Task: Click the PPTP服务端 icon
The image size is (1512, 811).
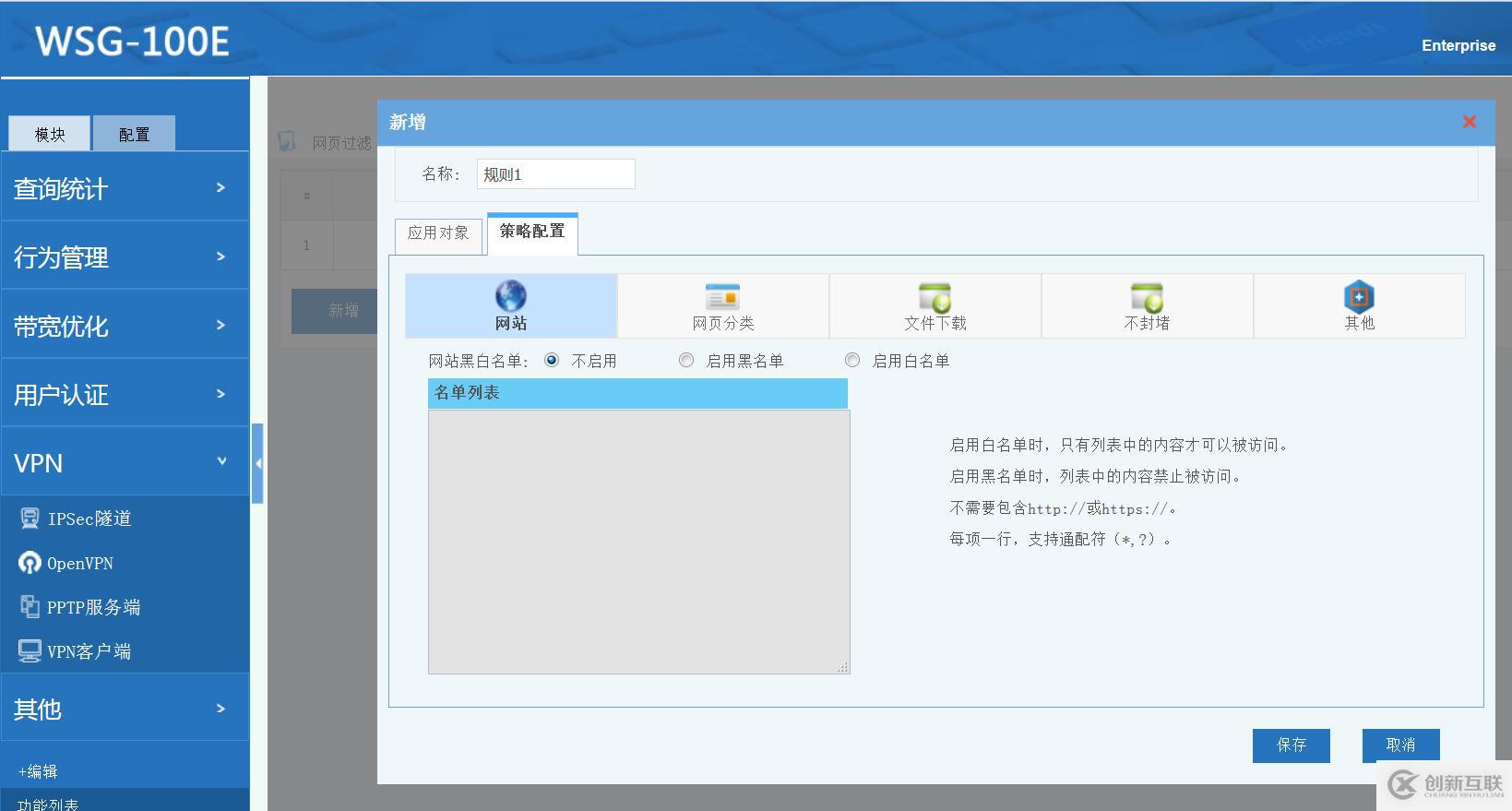Action: (30, 606)
